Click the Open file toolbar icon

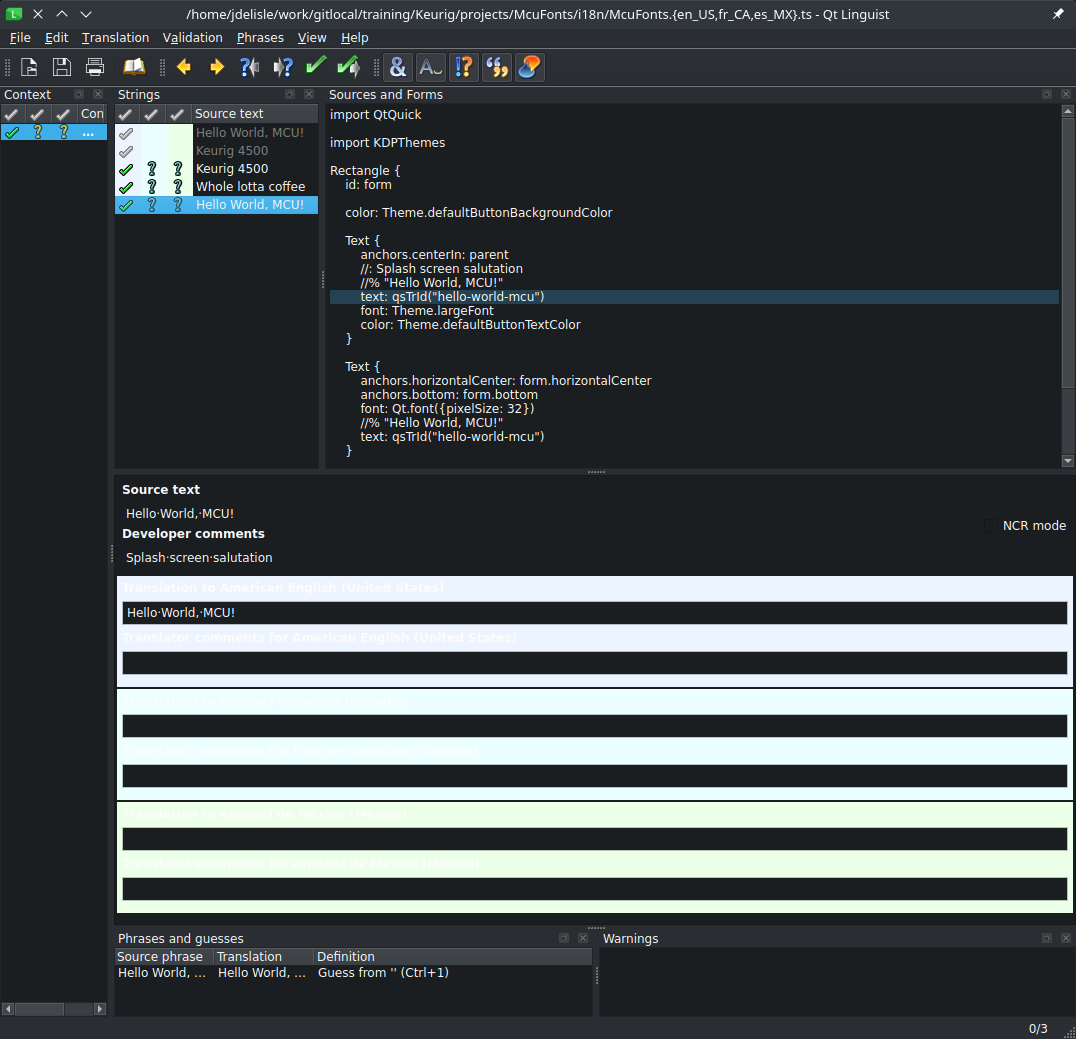click(x=29, y=67)
